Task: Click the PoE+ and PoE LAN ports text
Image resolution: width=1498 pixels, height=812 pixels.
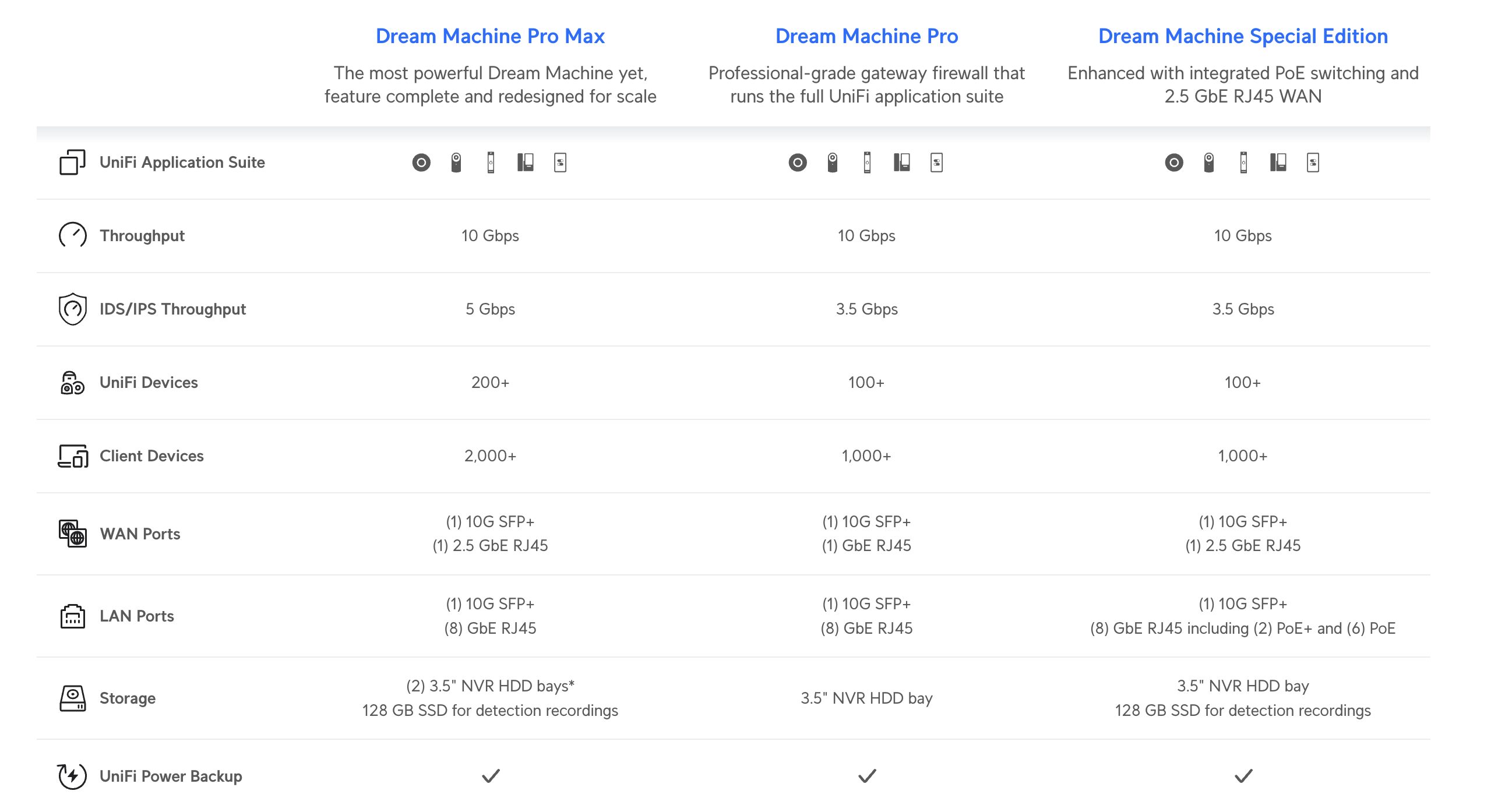Action: pyautogui.click(x=1243, y=629)
